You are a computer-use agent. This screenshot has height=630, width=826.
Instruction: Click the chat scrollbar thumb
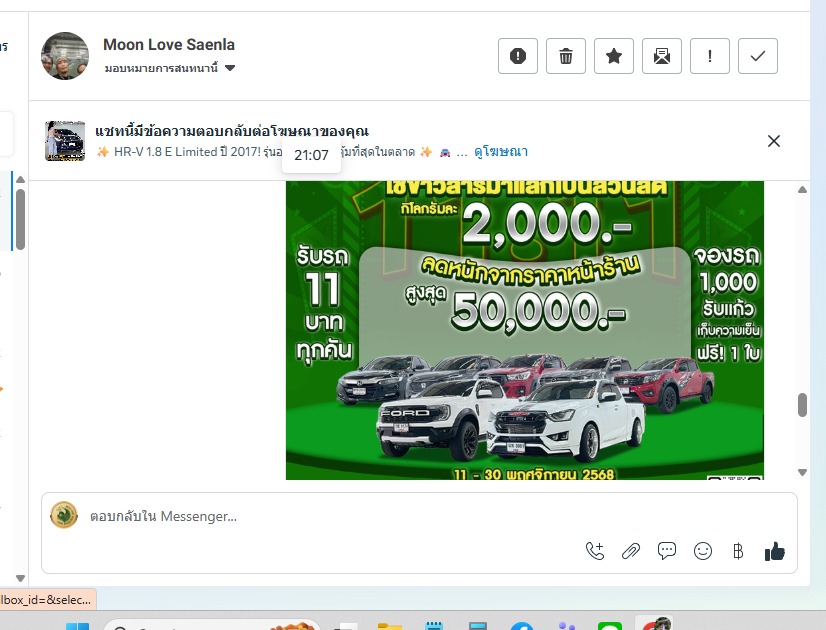802,405
